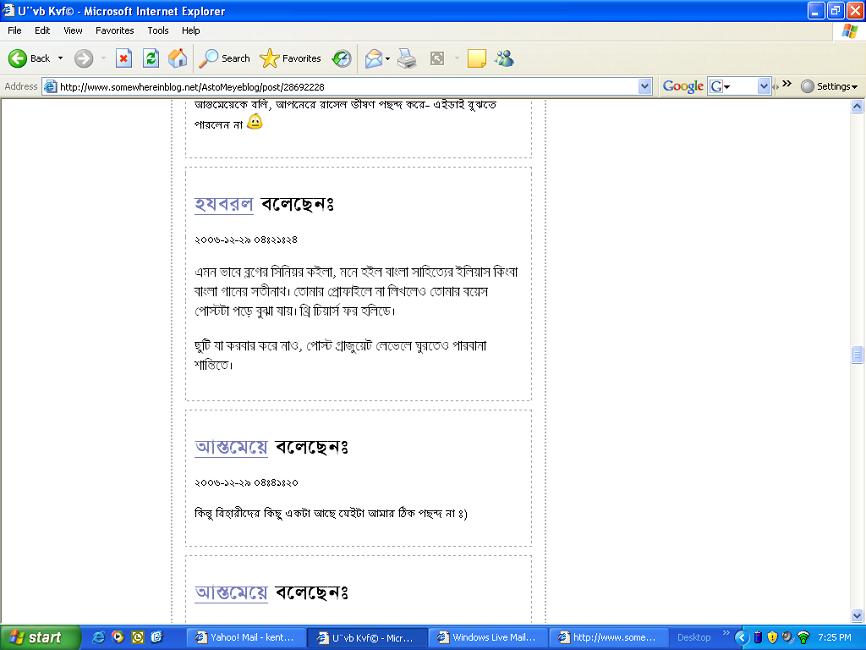Viewport: 866px width, 650px height.
Task: Switch to U¨vb Kvf© taskbar window
Action: point(367,637)
